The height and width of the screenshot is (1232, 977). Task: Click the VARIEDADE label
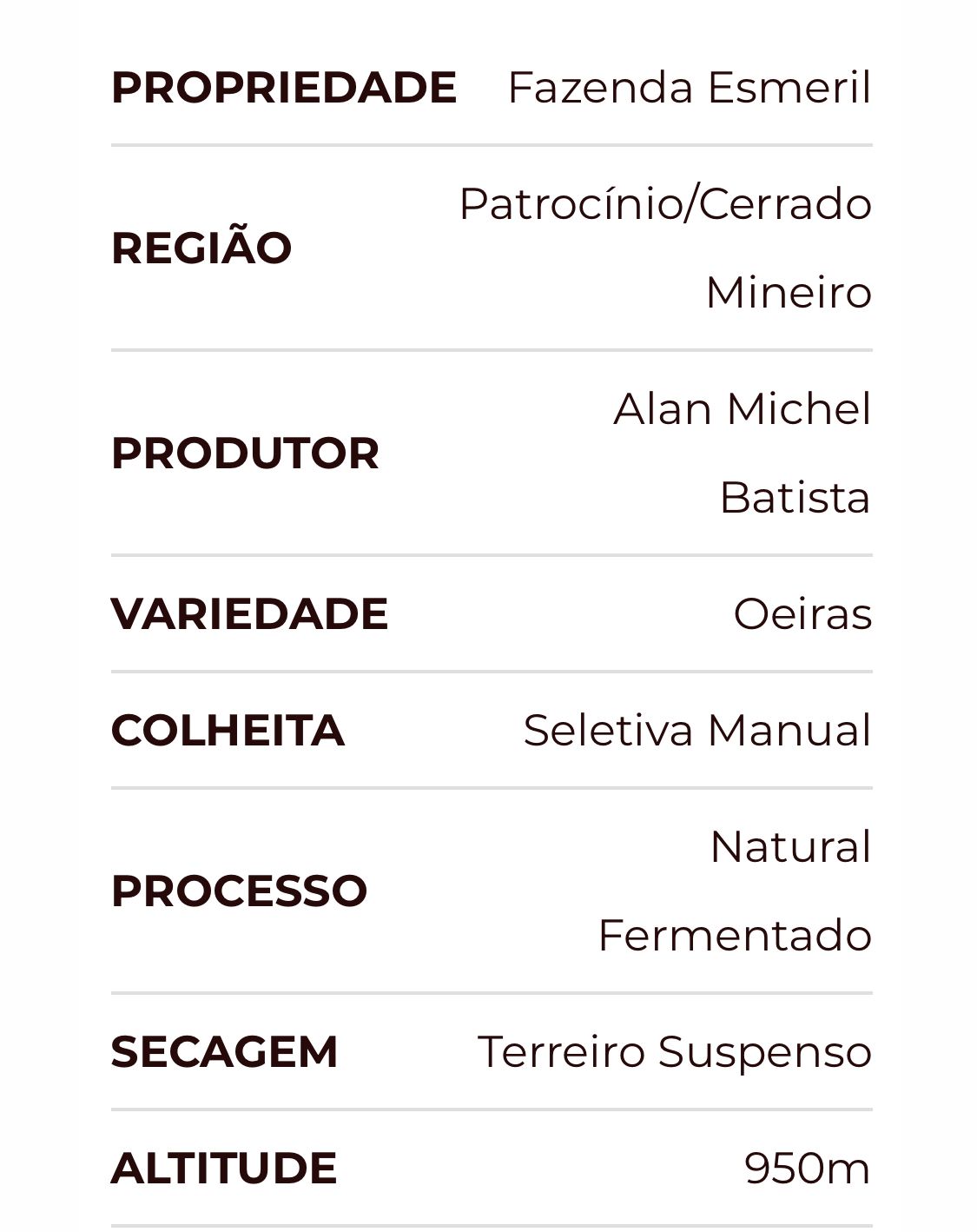[x=249, y=613]
